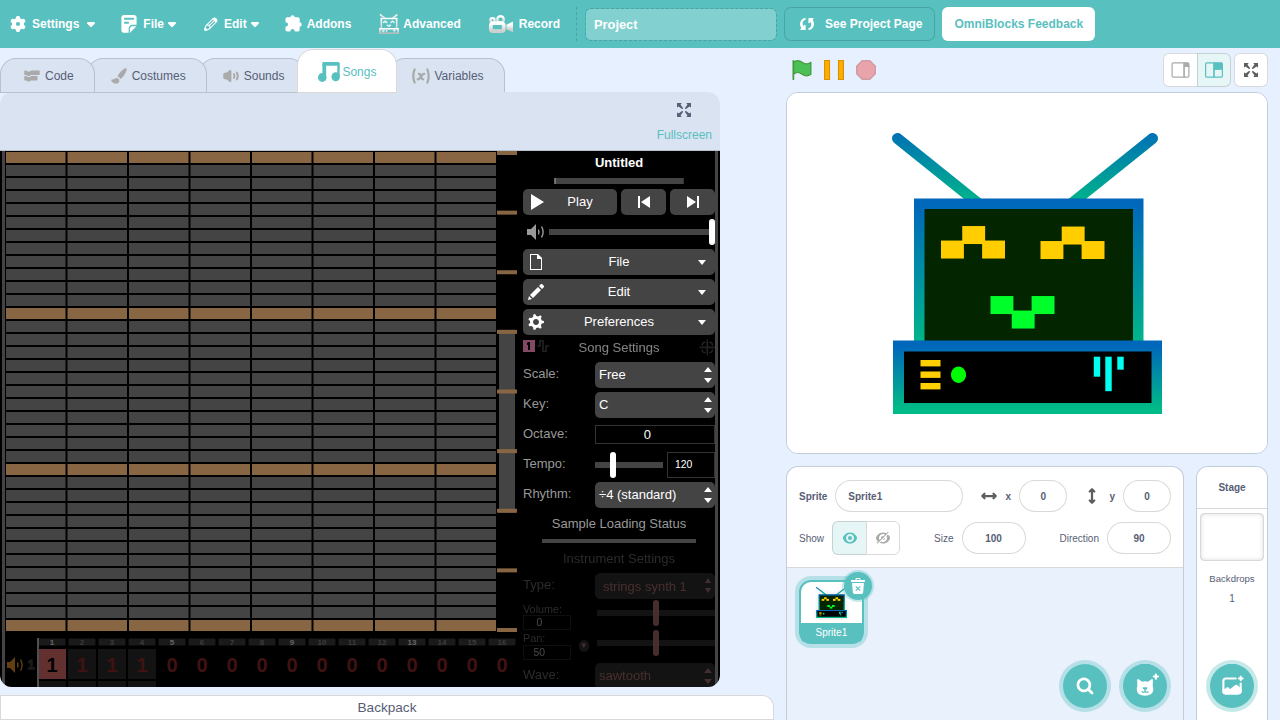The image size is (1280, 720).
Task: Choose a backdrop with image icon
Action: coord(1232,686)
